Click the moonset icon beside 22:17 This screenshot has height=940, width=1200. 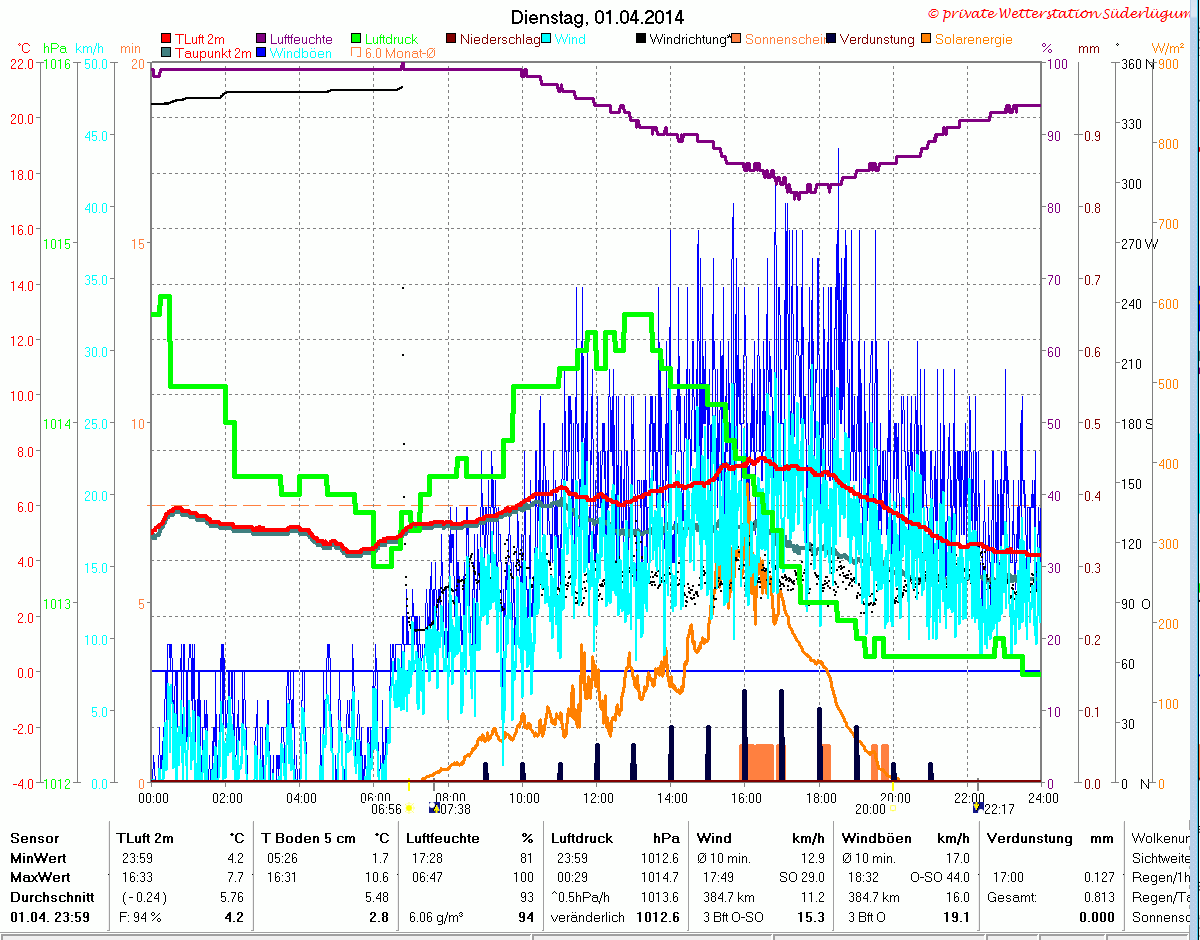[x=977, y=807]
